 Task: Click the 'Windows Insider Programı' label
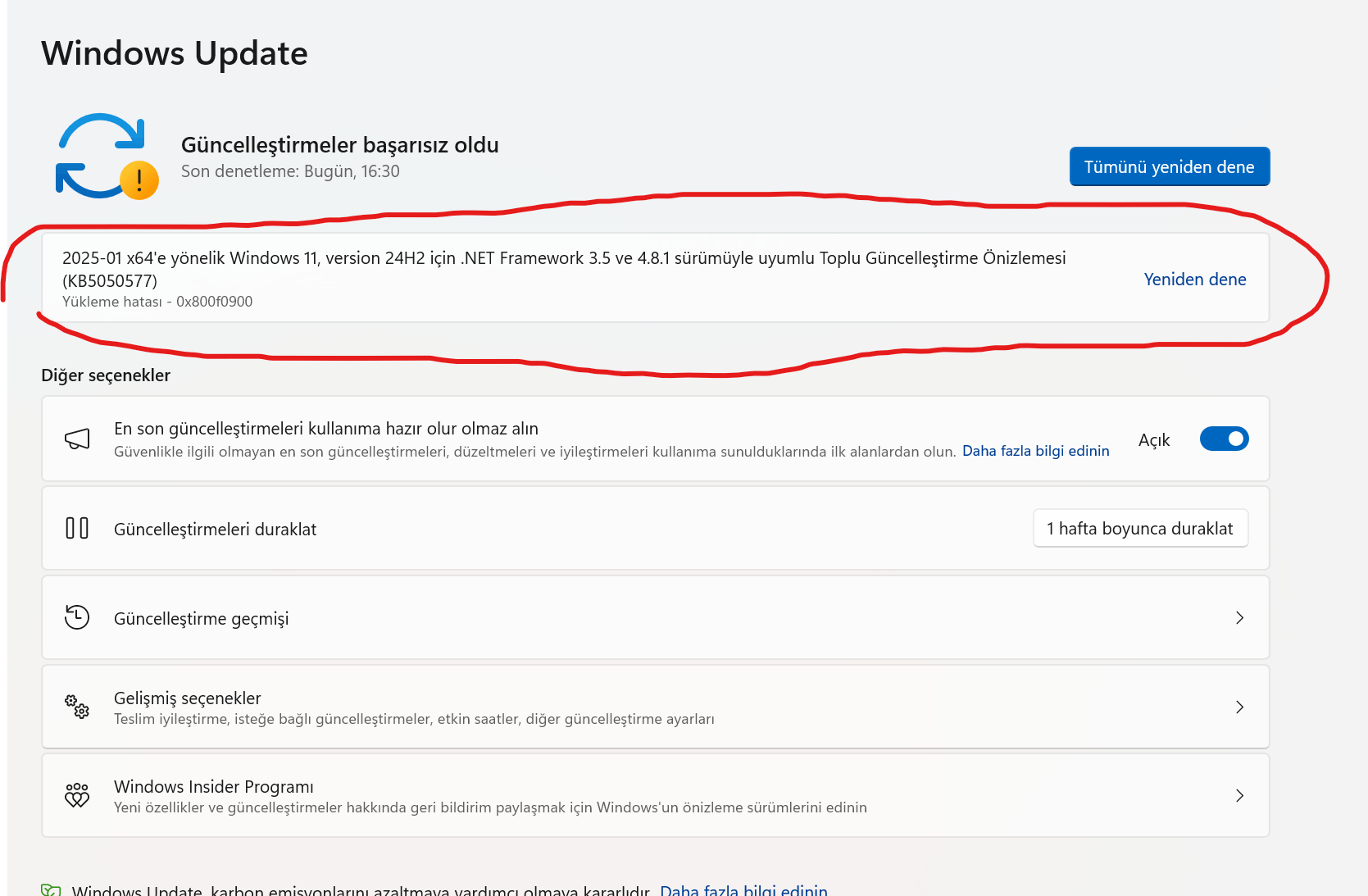point(214,787)
